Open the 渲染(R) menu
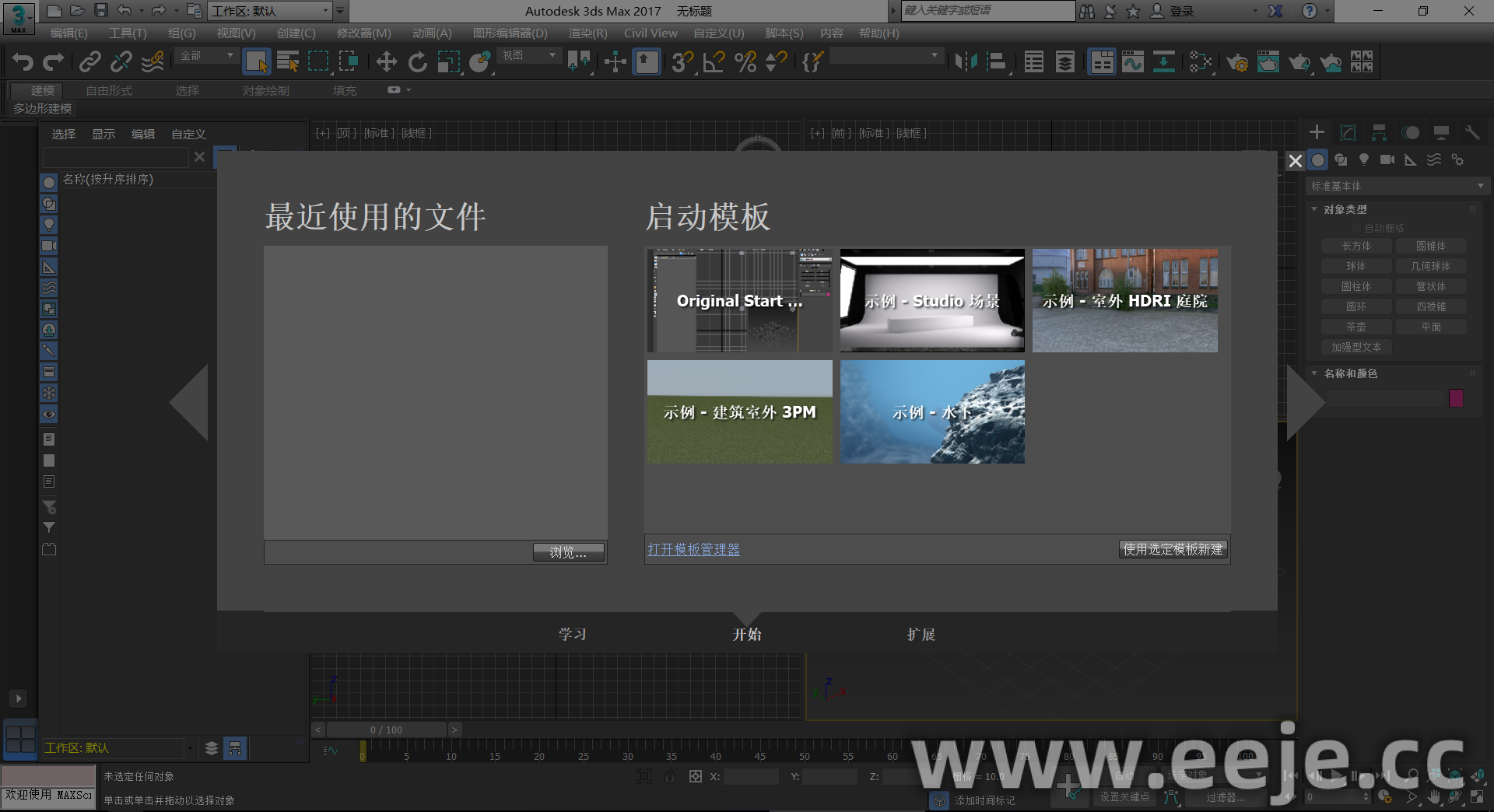 pyautogui.click(x=587, y=33)
